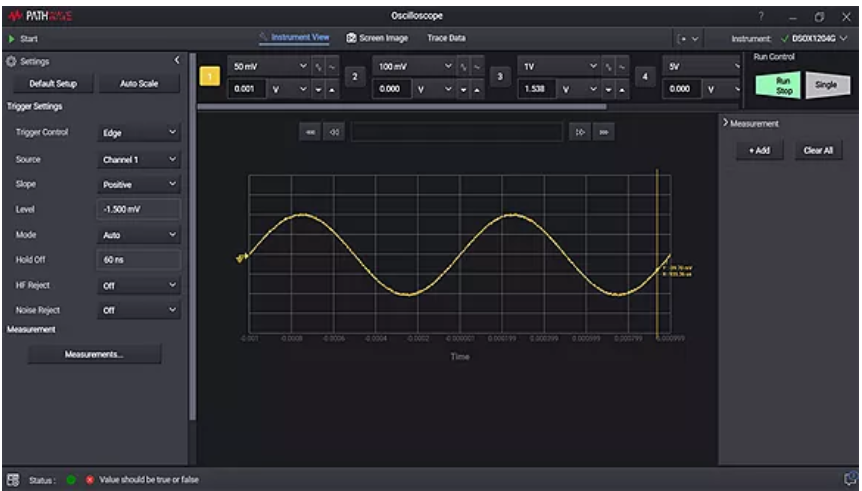Switch to the Screen Image tab
The height and width of the screenshot is (491, 862).
376,38
